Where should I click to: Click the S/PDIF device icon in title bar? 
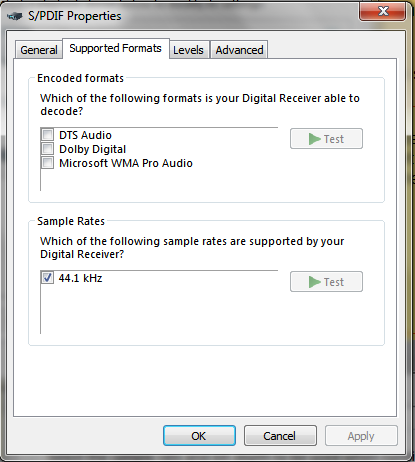pyautogui.click(x=14, y=16)
